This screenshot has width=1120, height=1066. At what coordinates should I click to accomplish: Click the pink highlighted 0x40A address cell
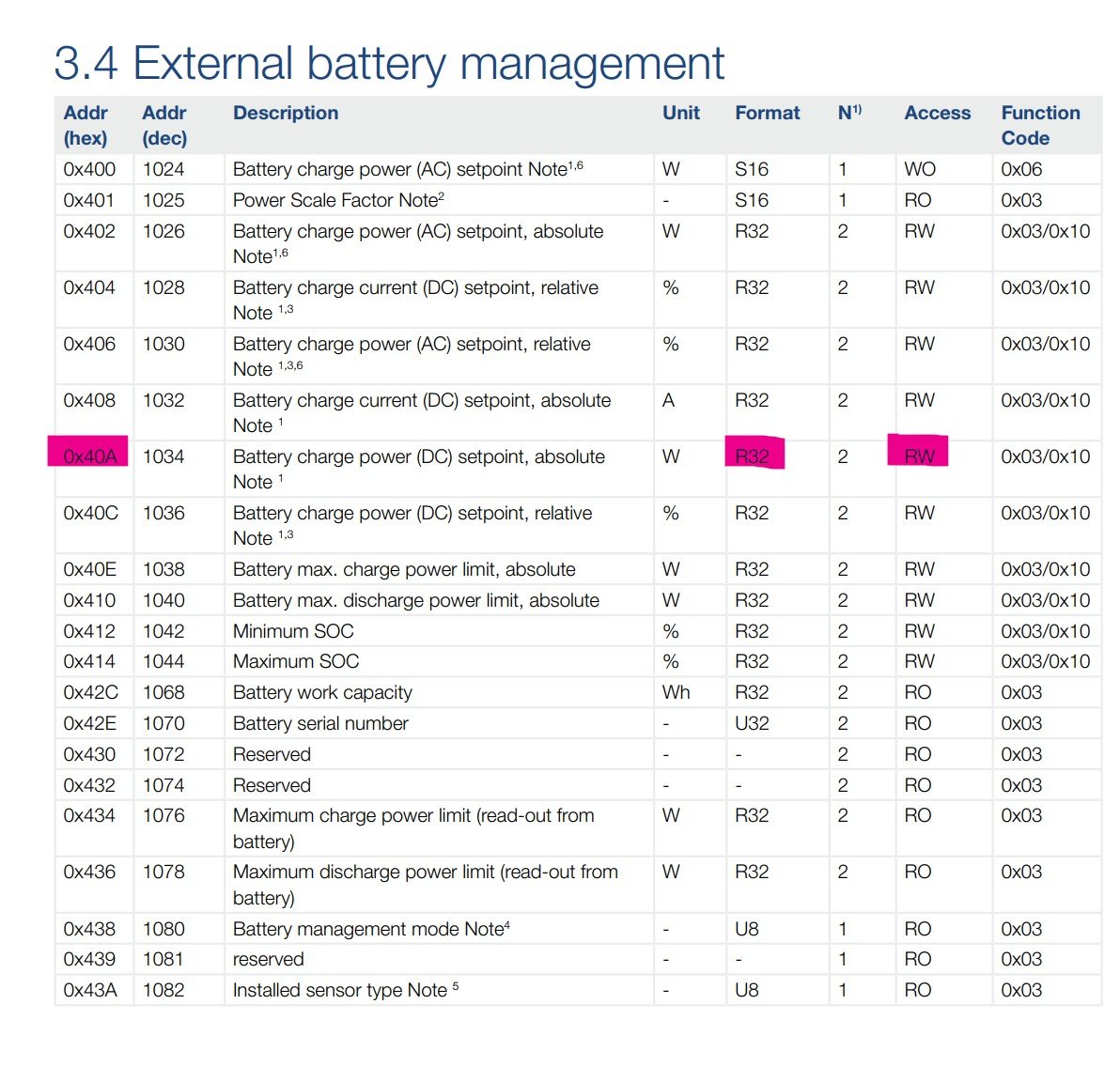click(x=89, y=456)
